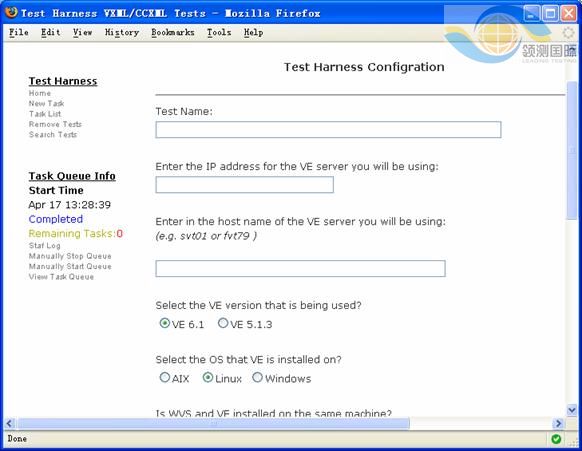Click the horizontal scrollbar right arrow
Image resolution: width=582 pixels, height=451 pixels.
click(x=558, y=423)
